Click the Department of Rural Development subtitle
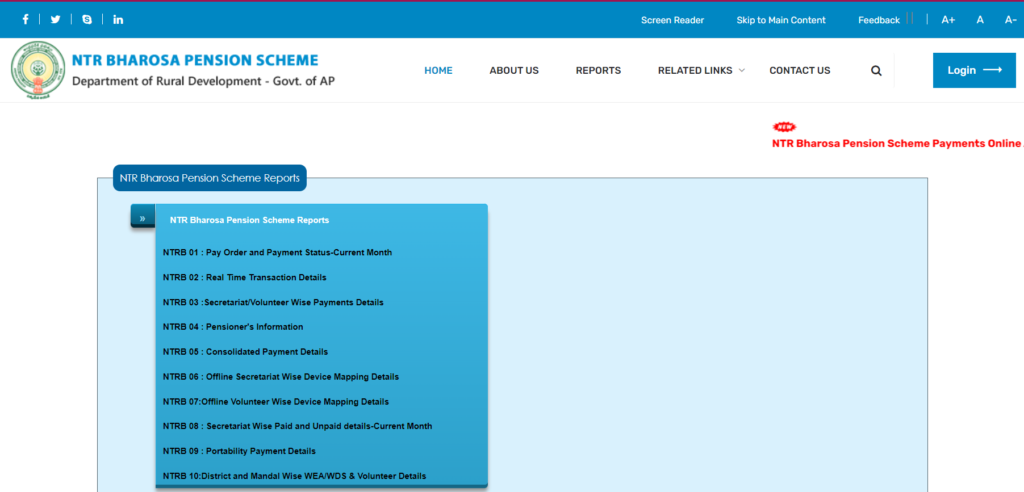1024x492 pixels. tap(203, 82)
